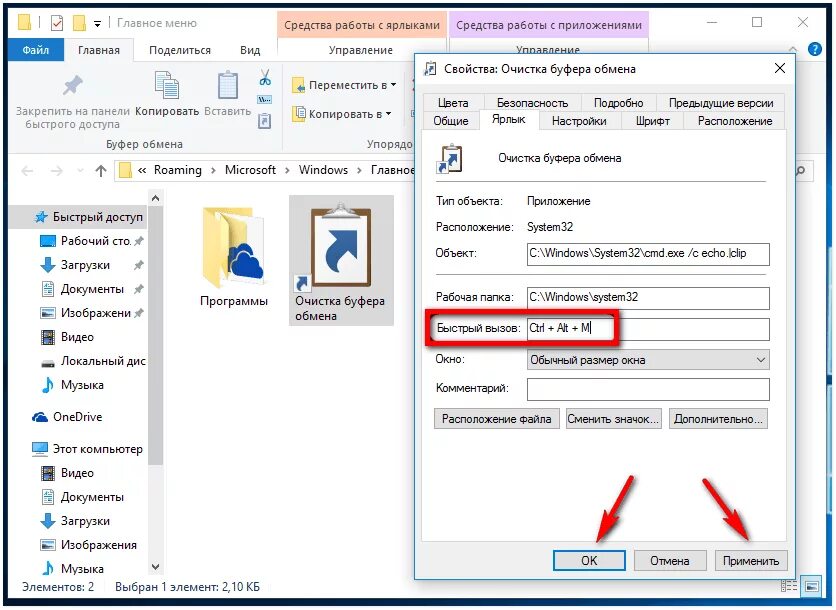The image size is (836, 610).
Task: Open the recent locations dropdown arrow
Action: (81, 171)
